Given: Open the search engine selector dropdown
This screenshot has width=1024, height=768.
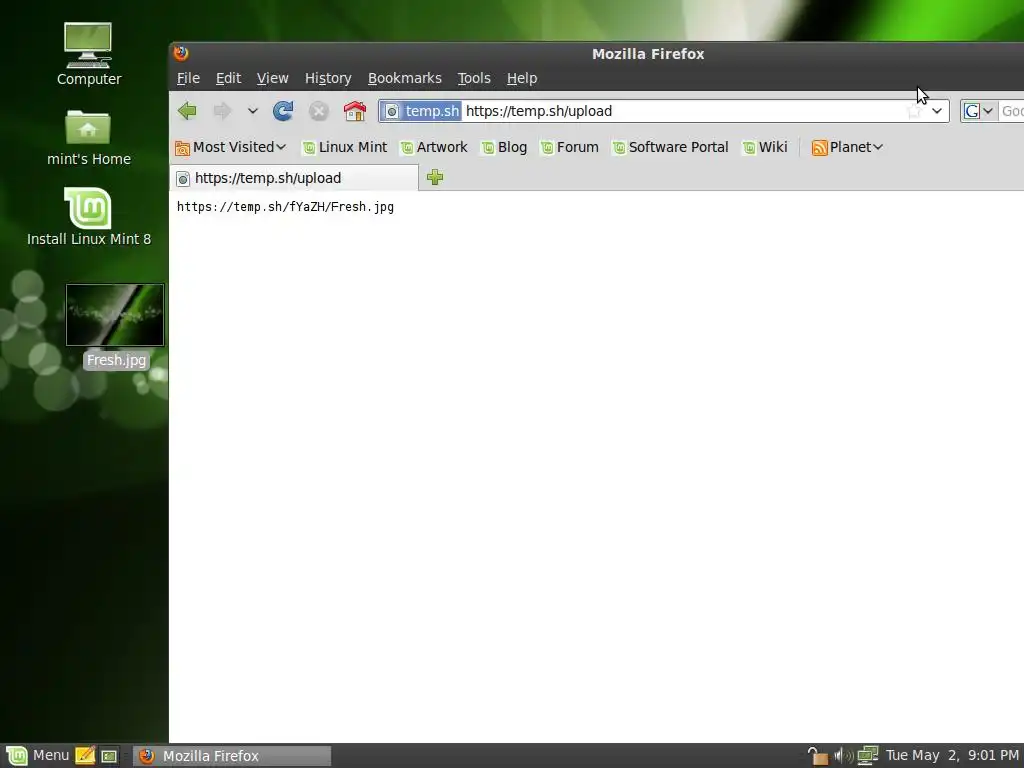Looking at the screenshot, I should click(x=978, y=111).
